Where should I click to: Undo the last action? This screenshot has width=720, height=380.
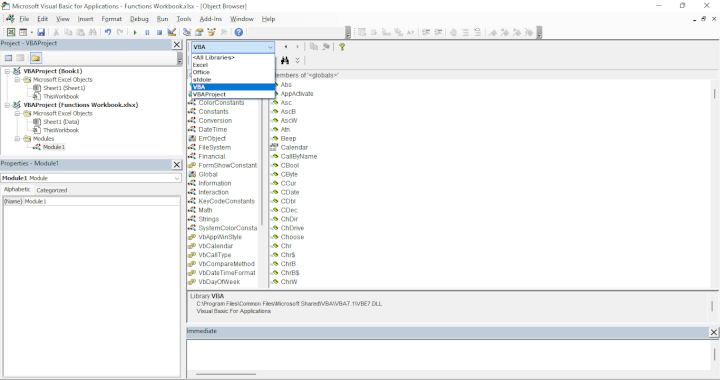(108, 32)
